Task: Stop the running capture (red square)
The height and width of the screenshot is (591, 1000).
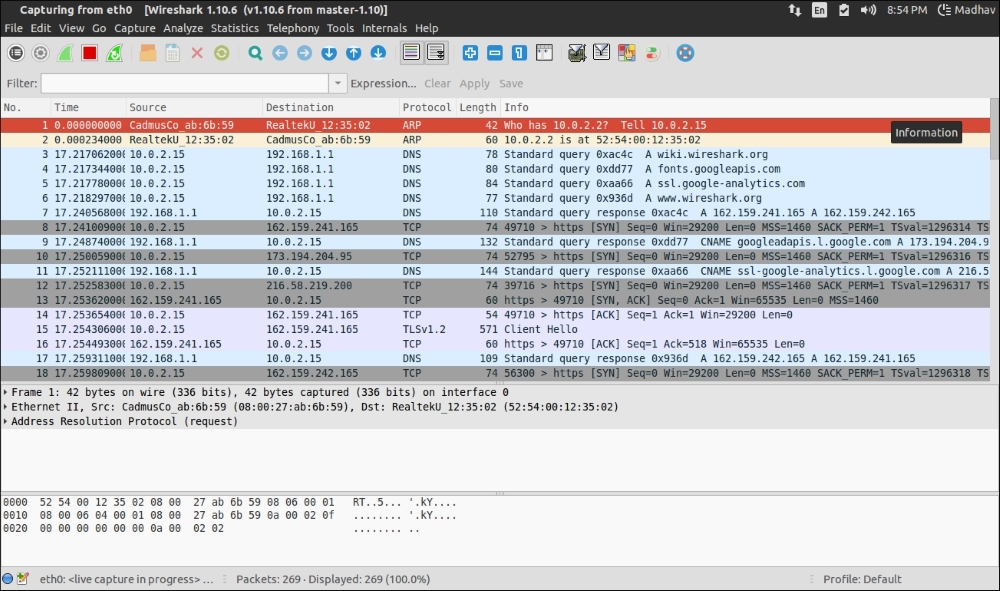Action: pyautogui.click(x=89, y=53)
